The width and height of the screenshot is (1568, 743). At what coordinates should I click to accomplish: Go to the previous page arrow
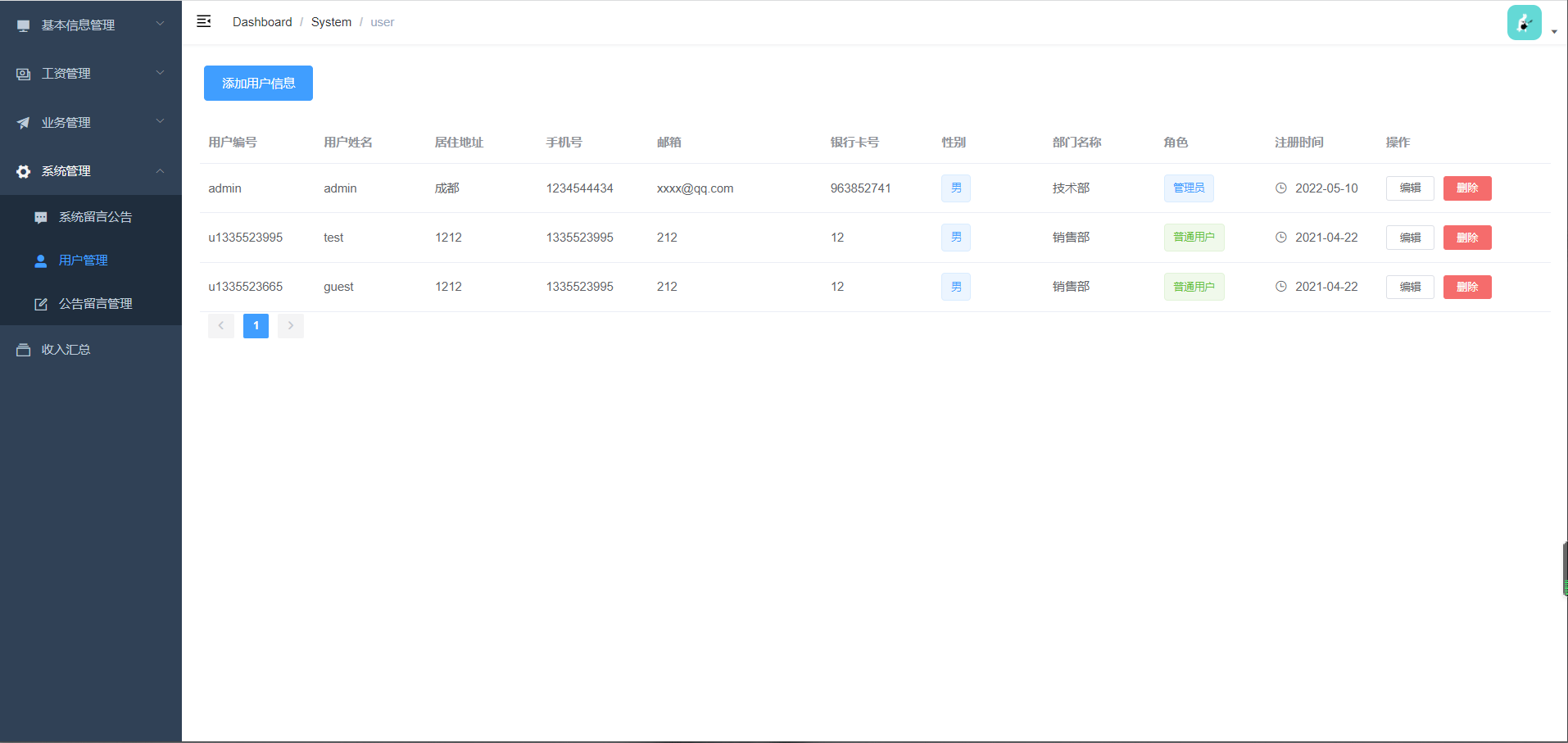[x=221, y=326]
